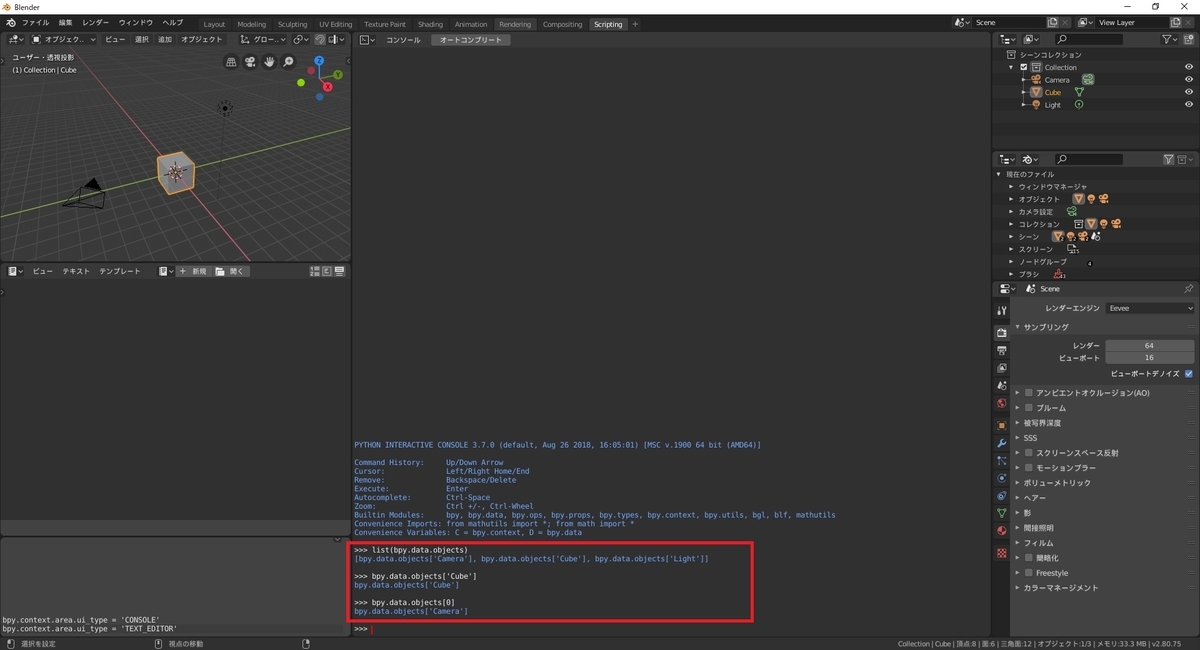
Task: Open the outliner filter funnel dropdown
Action: pos(1171,39)
